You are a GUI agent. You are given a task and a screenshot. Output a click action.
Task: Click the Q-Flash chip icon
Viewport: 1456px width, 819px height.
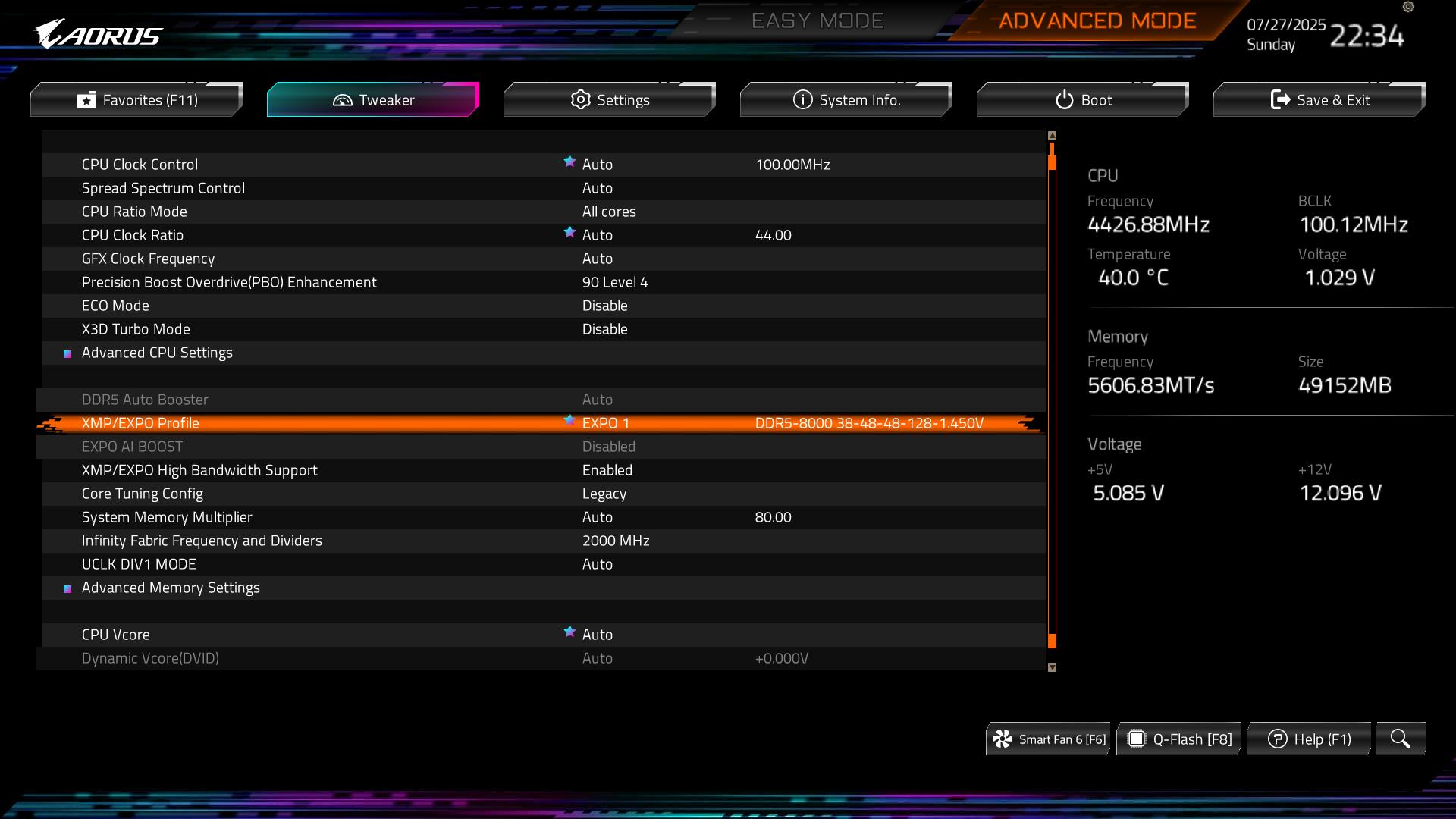(x=1136, y=739)
